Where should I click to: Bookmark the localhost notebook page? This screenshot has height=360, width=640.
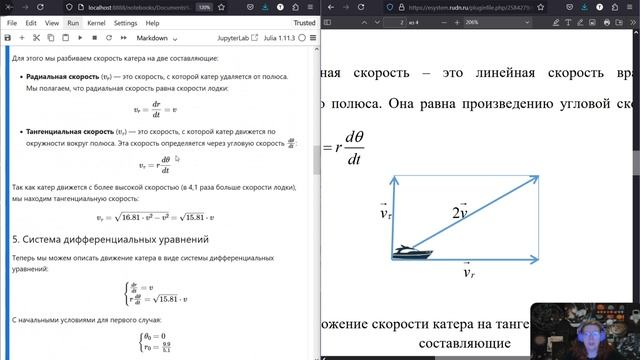(221, 7)
